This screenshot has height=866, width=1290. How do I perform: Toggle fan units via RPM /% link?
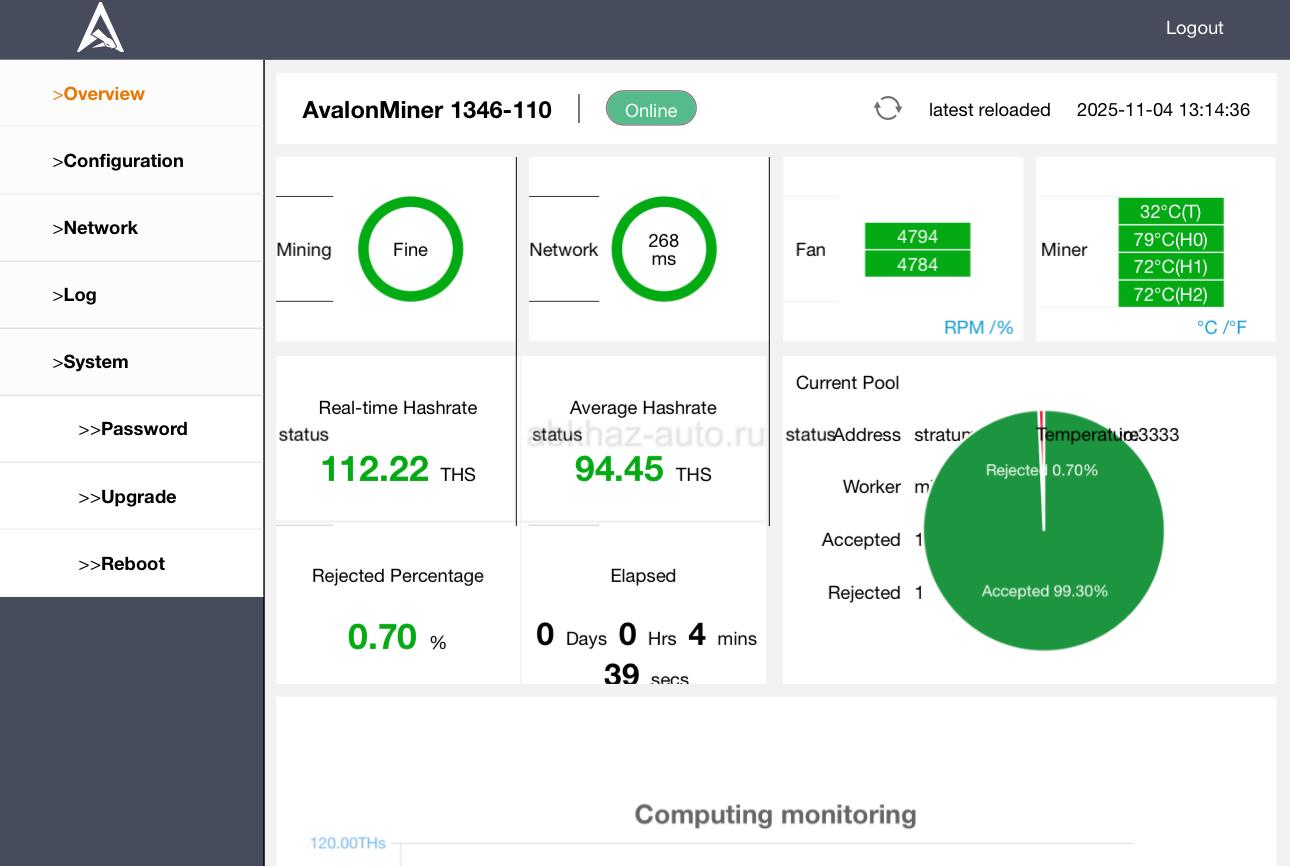[x=978, y=327]
